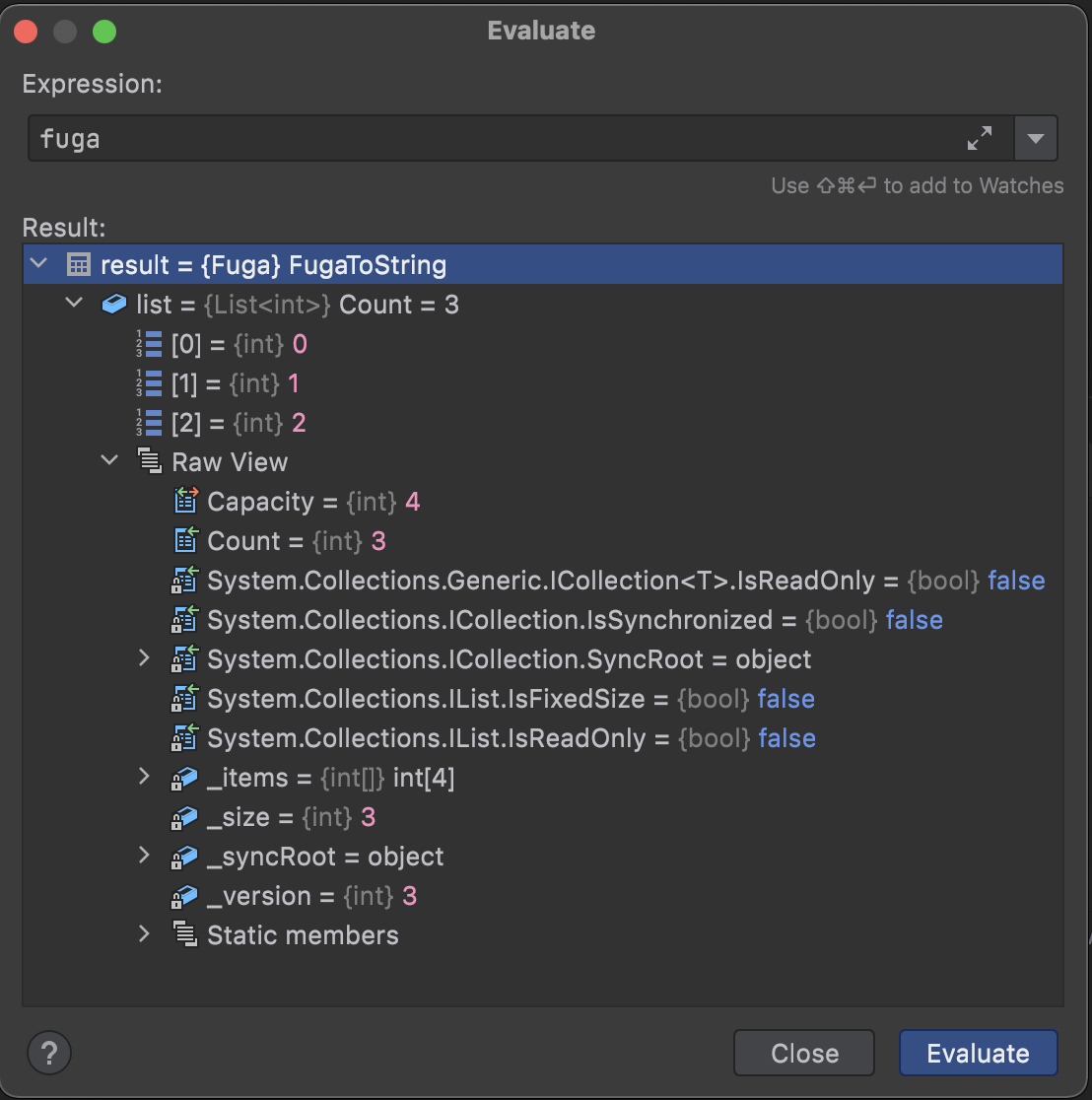Image resolution: width=1092 pixels, height=1100 pixels.
Task: Select the IList.IsFixedSize = false row
Action: 543,698
